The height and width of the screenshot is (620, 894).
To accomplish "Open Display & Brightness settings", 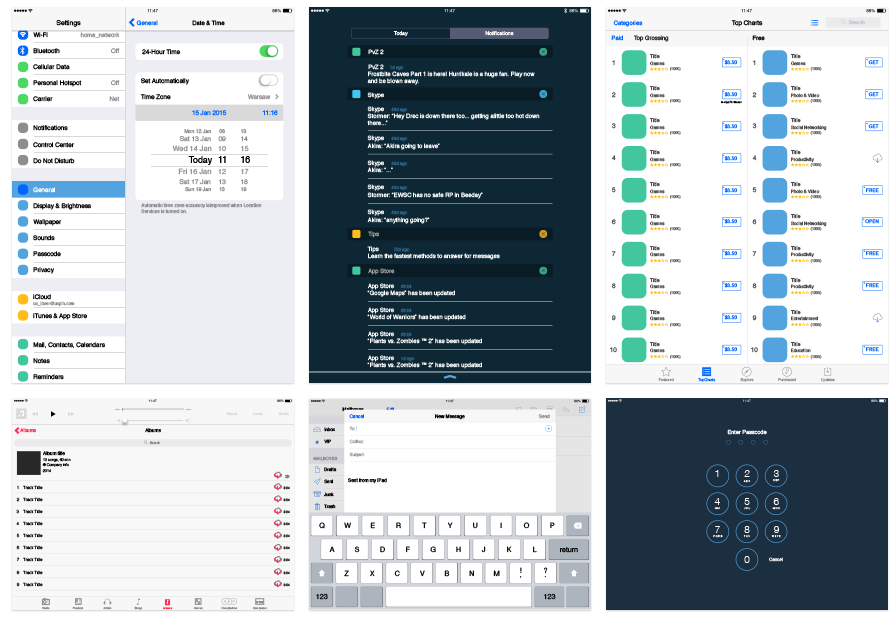I will pyautogui.click(x=68, y=205).
